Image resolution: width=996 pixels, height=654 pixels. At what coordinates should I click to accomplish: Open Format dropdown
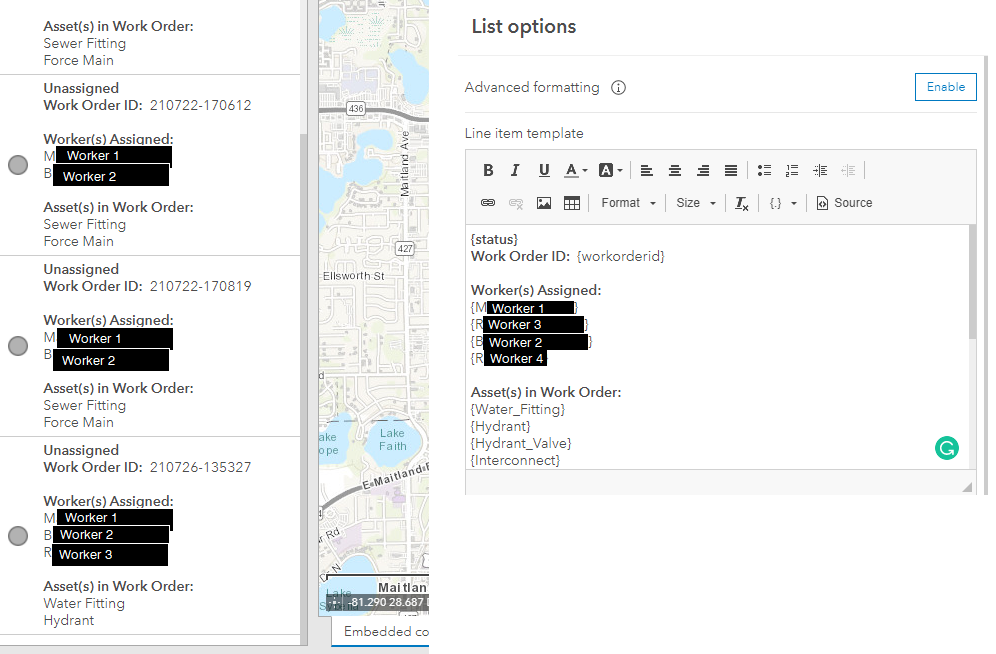(x=628, y=203)
